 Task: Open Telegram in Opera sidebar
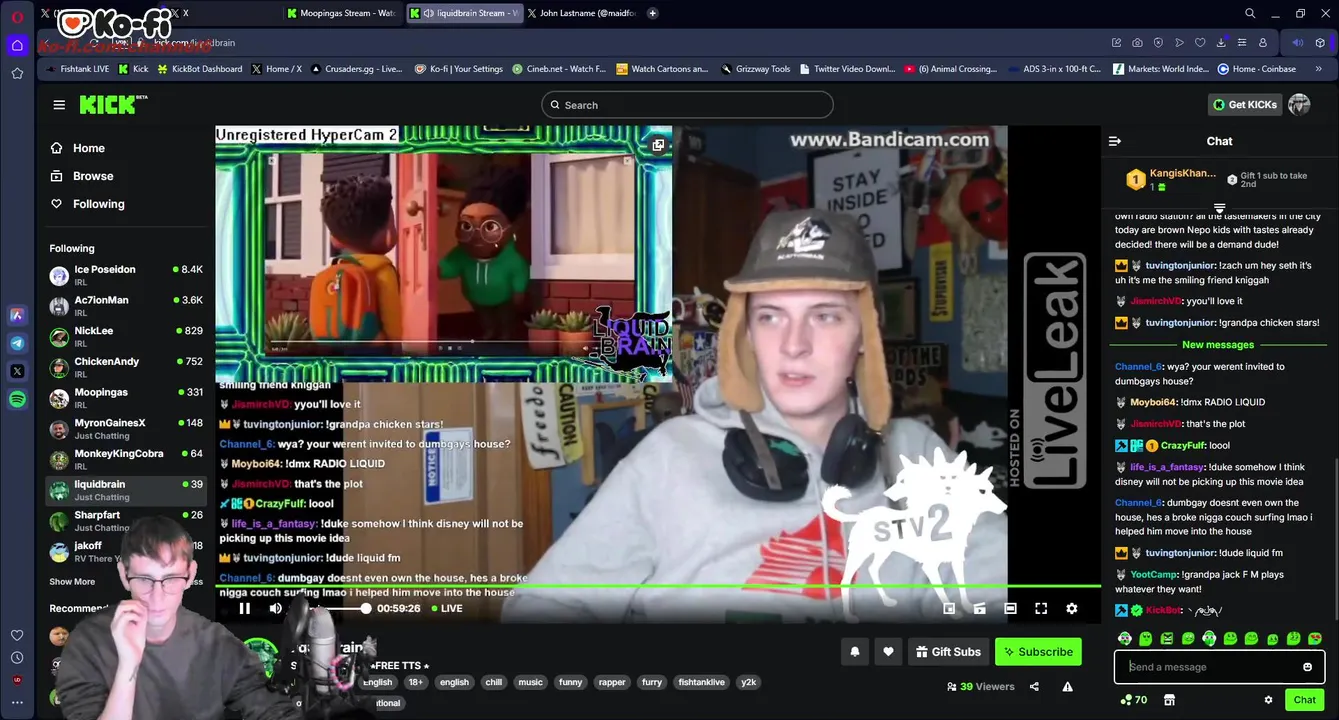(17, 343)
